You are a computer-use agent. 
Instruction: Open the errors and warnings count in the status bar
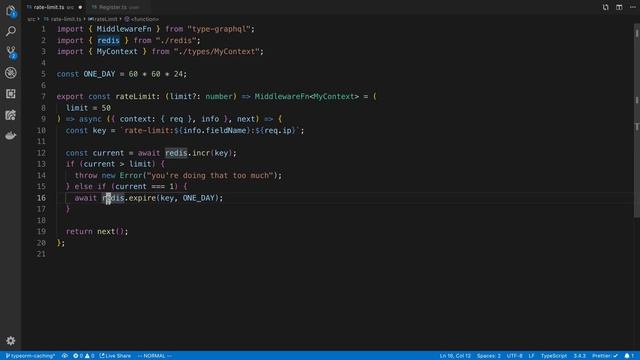(x=84, y=356)
